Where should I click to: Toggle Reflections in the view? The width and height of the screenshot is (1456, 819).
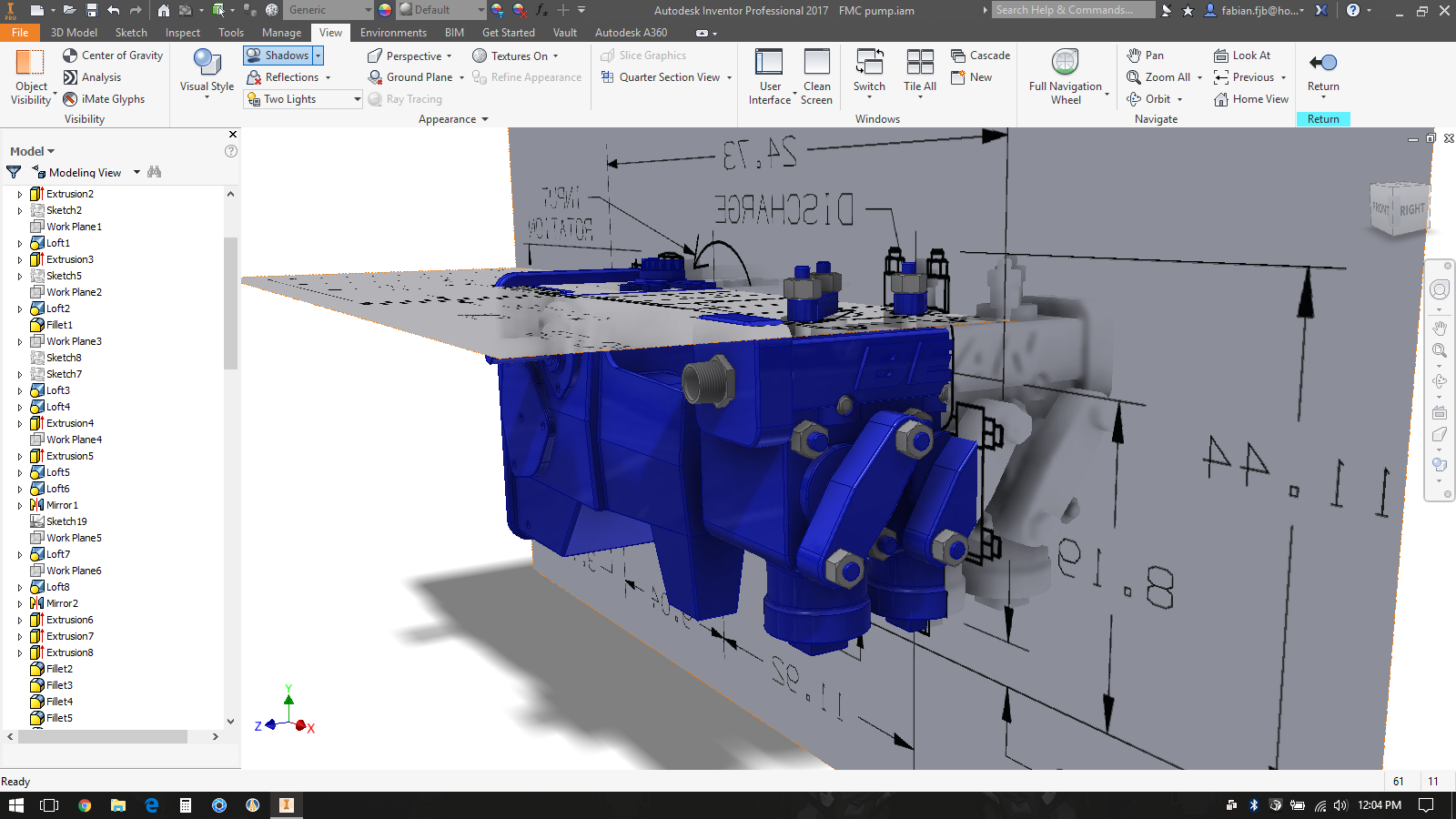click(283, 77)
